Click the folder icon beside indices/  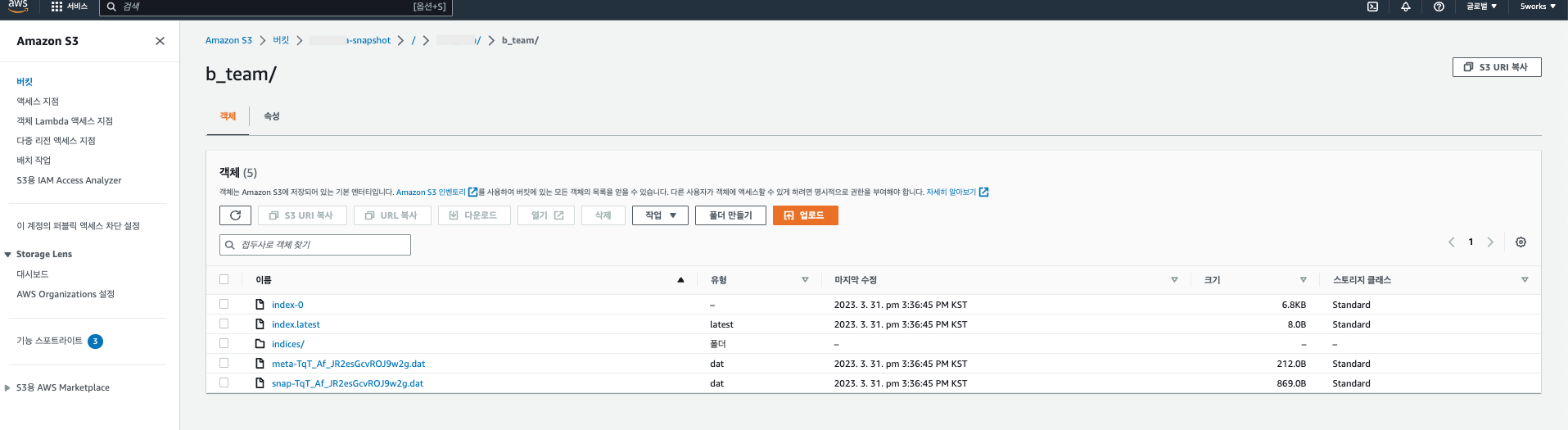(260, 344)
